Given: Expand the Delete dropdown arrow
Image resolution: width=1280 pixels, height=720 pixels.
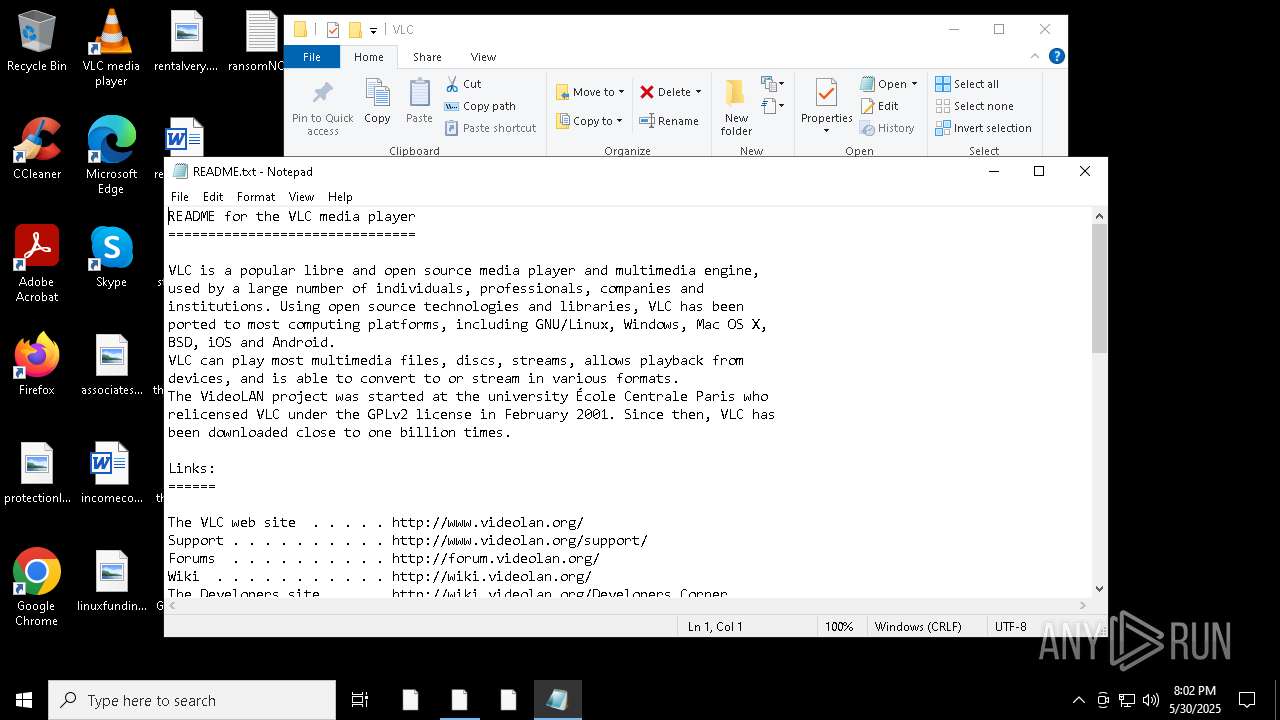Looking at the screenshot, I should (698, 92).
